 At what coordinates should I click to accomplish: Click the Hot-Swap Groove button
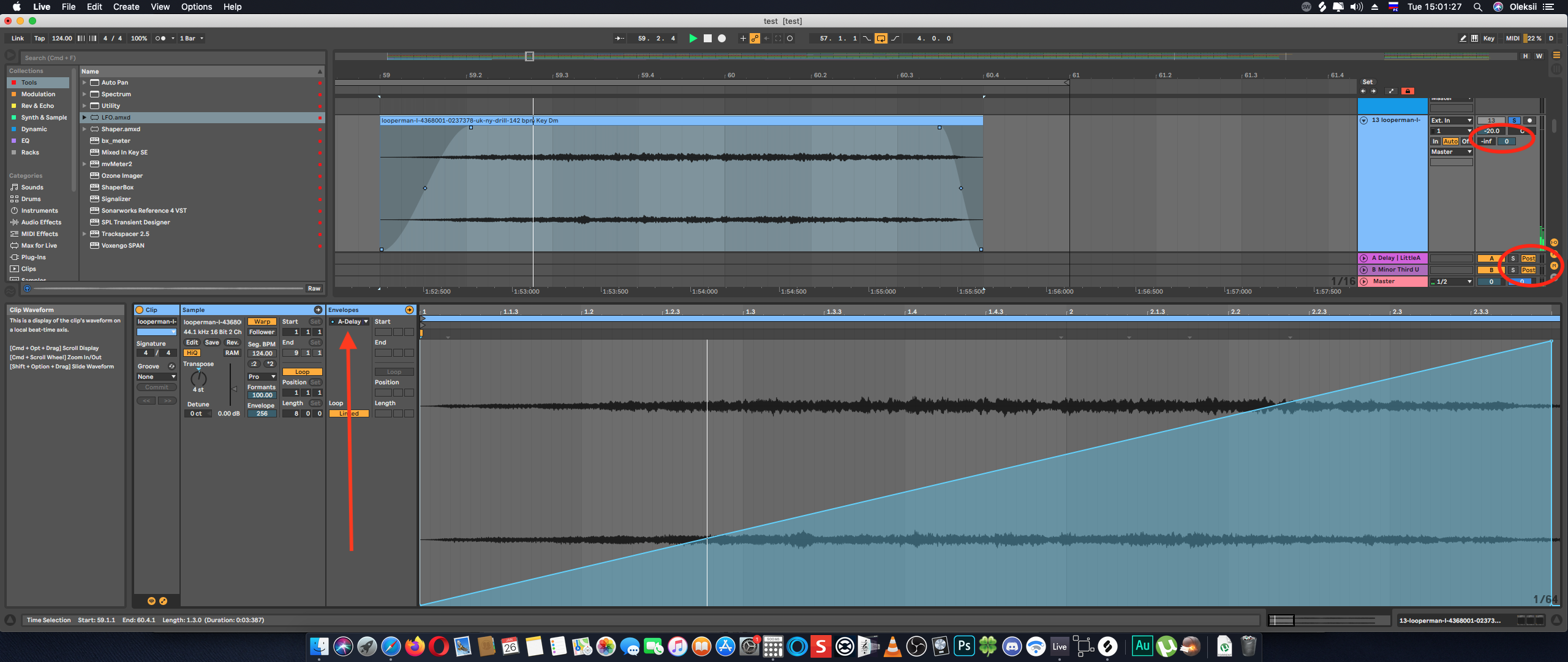click(x=171, y=366)
